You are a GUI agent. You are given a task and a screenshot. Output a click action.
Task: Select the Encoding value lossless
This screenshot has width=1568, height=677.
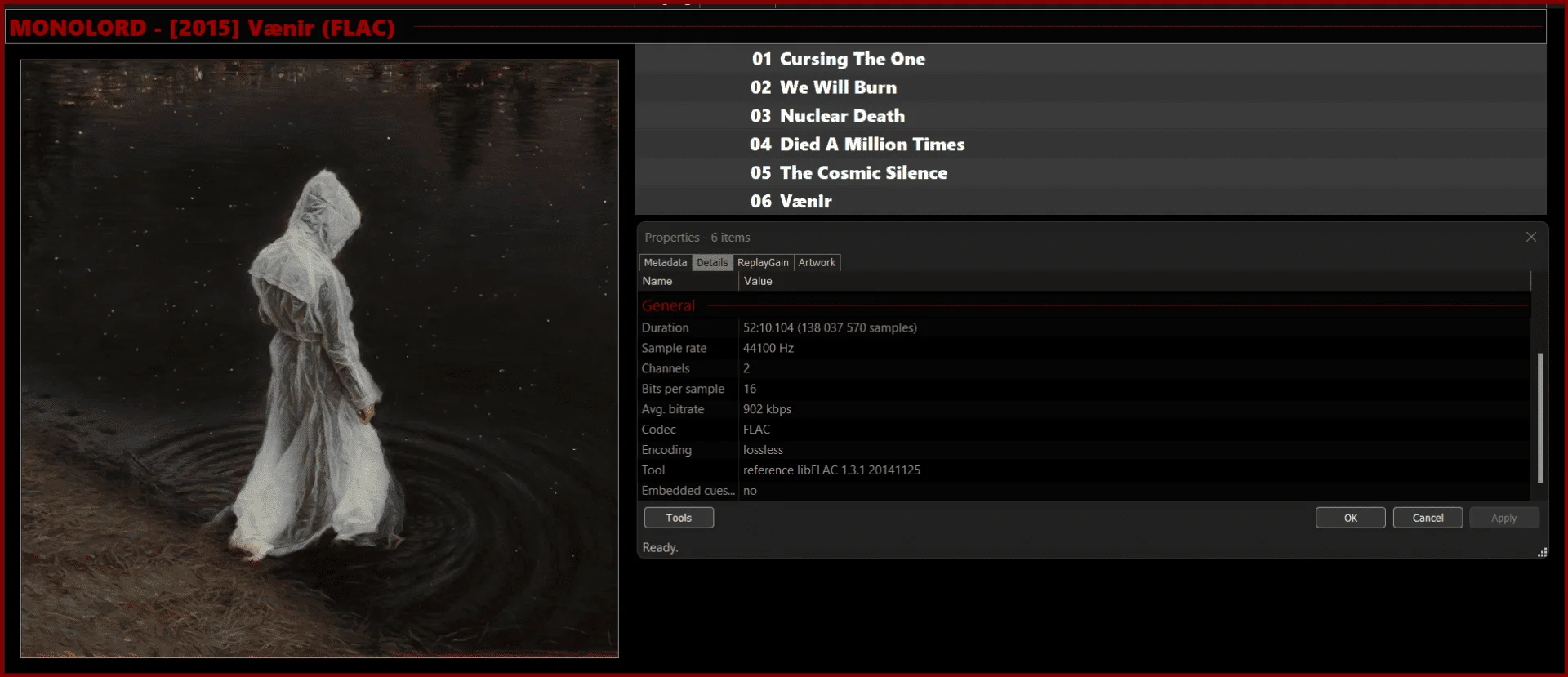[x=763, y=450]
